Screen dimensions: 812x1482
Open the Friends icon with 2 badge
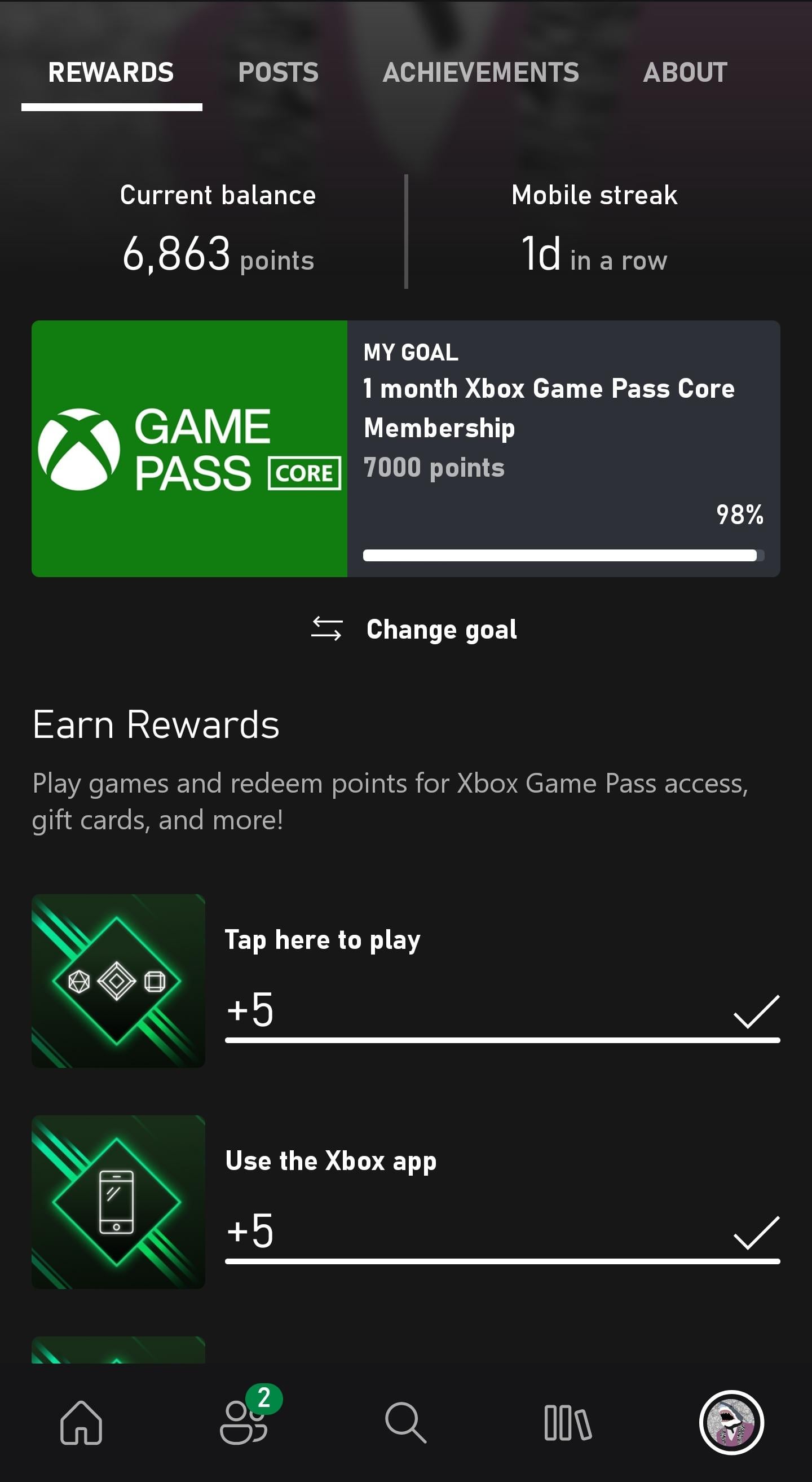244,1422
